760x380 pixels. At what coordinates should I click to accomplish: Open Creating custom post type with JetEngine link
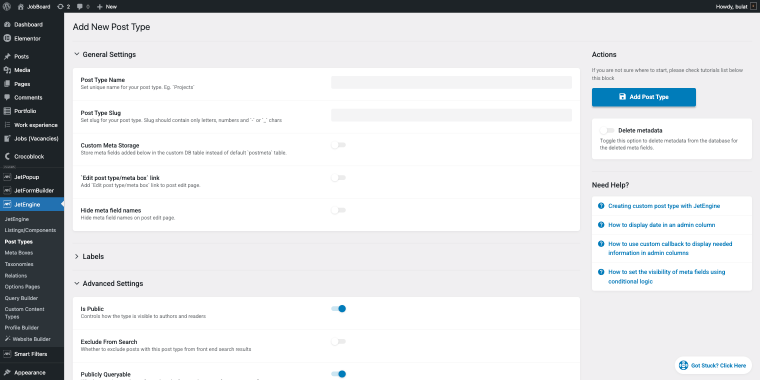click(x=664, y=206)
